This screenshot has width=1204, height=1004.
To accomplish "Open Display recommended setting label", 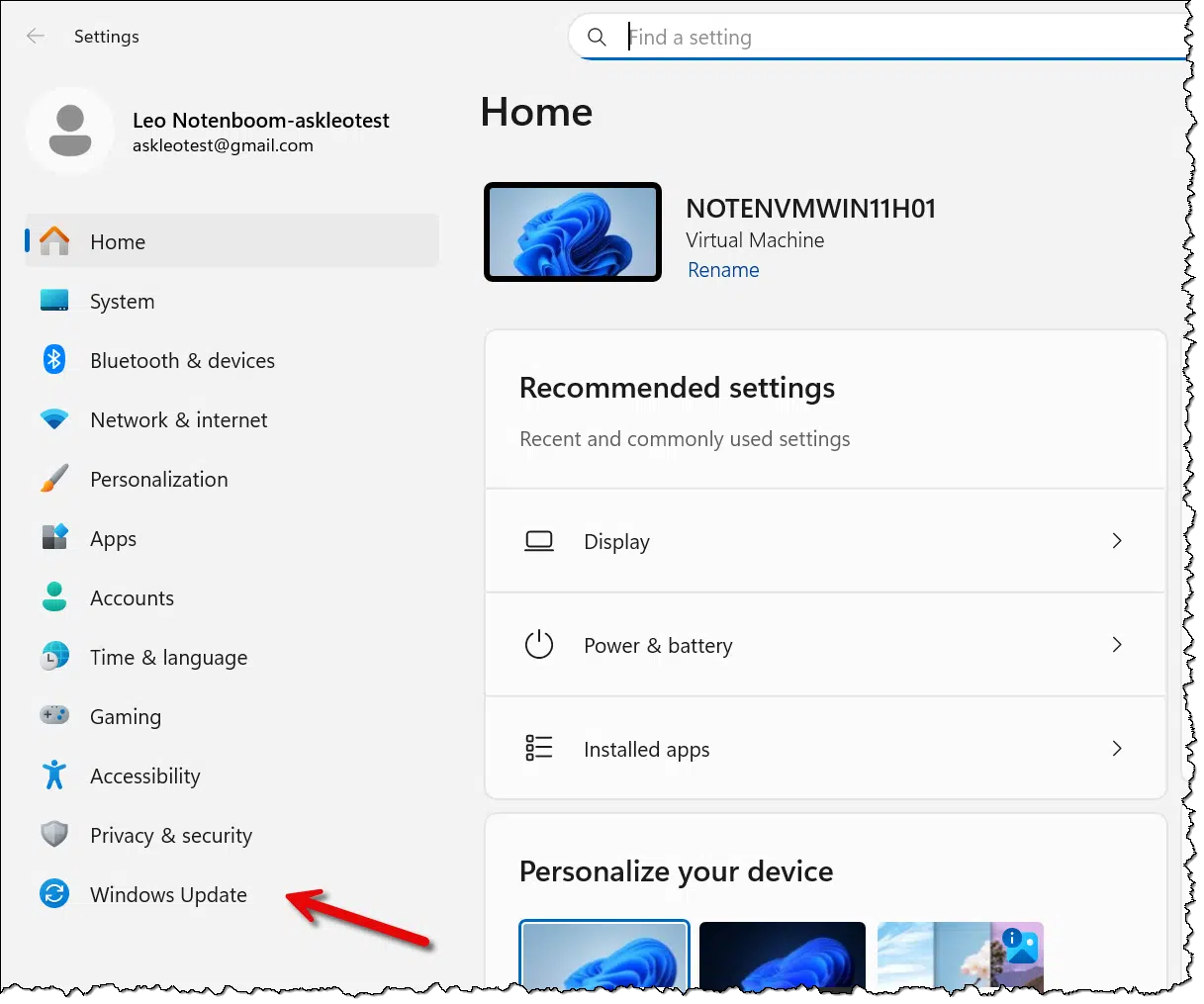I will point(617,542).
